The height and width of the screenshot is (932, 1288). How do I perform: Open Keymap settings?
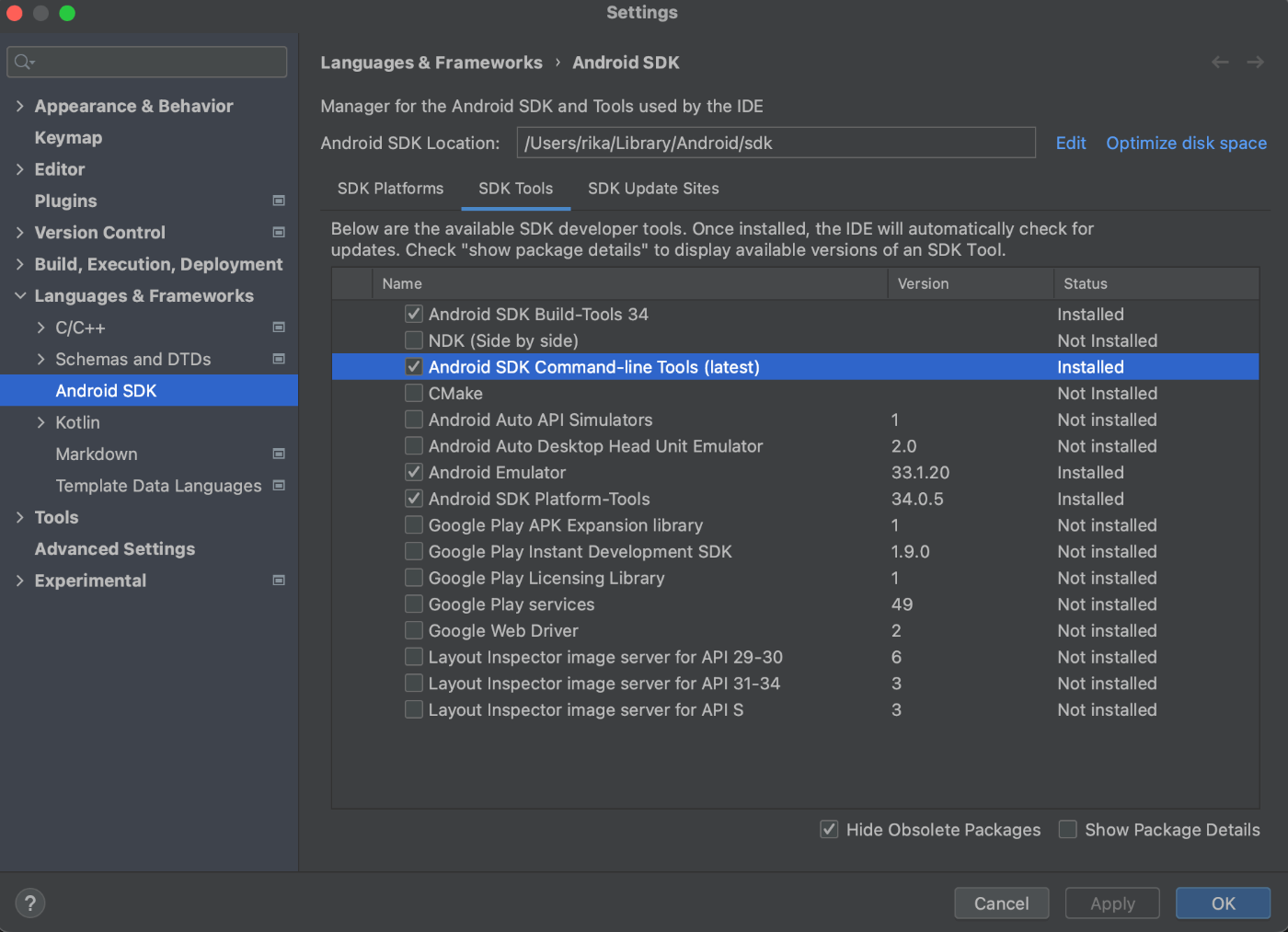tap(69, 138)
